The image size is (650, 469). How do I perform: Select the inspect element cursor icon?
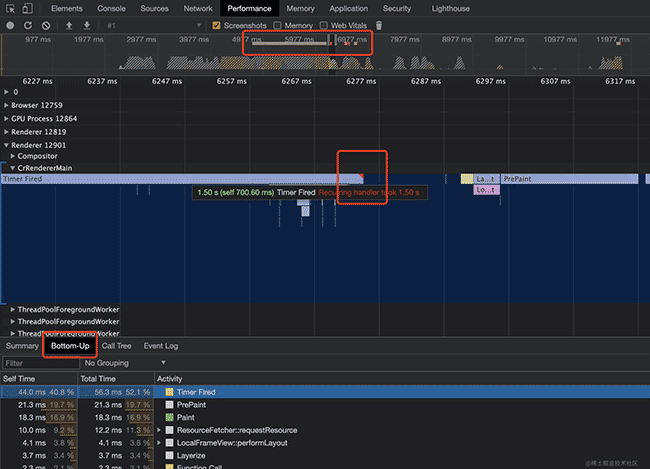click(10, 8)
